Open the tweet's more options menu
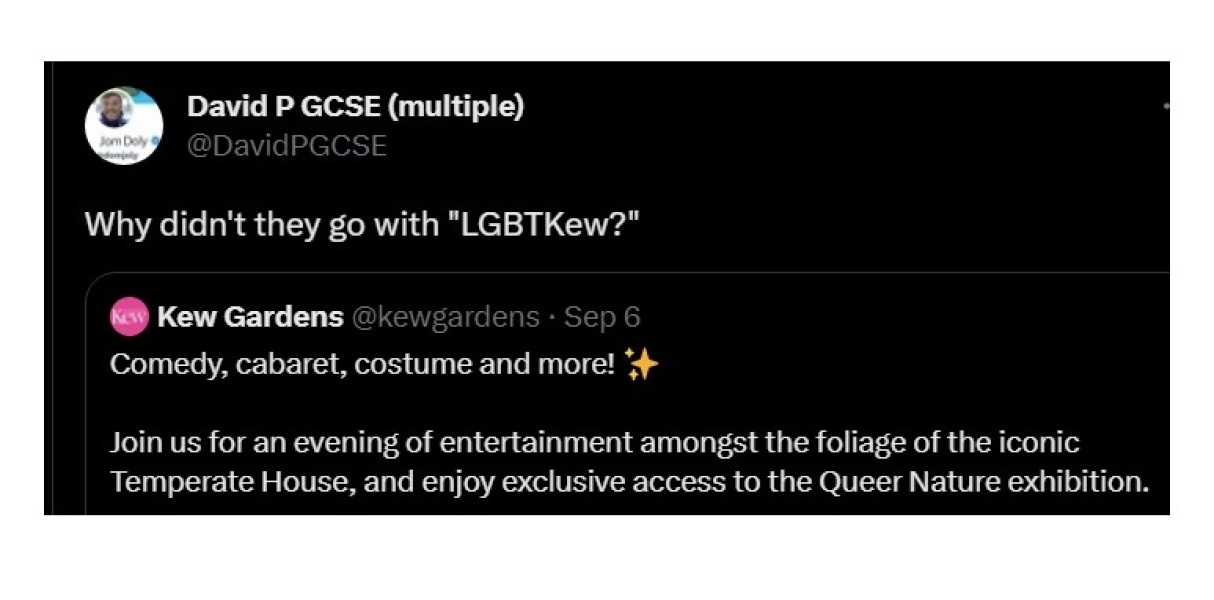This screenshot has width=1214, height=600. click(1165, 106)
